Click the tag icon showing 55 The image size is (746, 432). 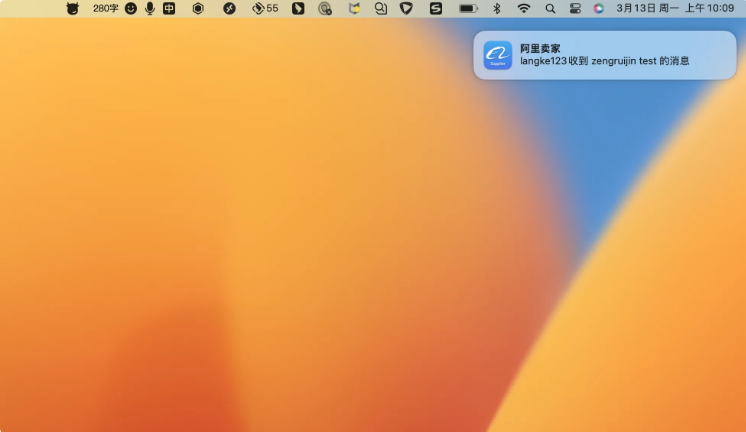tap(265, 8)
